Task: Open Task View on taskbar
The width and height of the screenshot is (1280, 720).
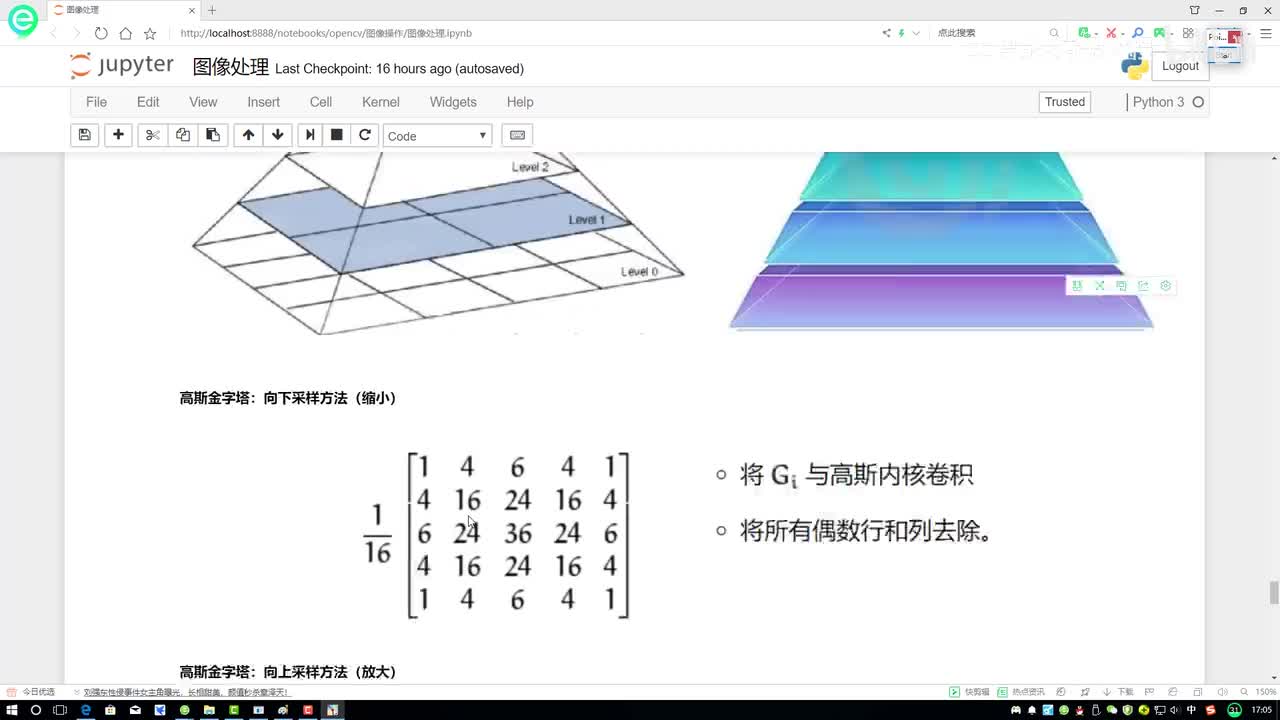Action: pos(60,710)
